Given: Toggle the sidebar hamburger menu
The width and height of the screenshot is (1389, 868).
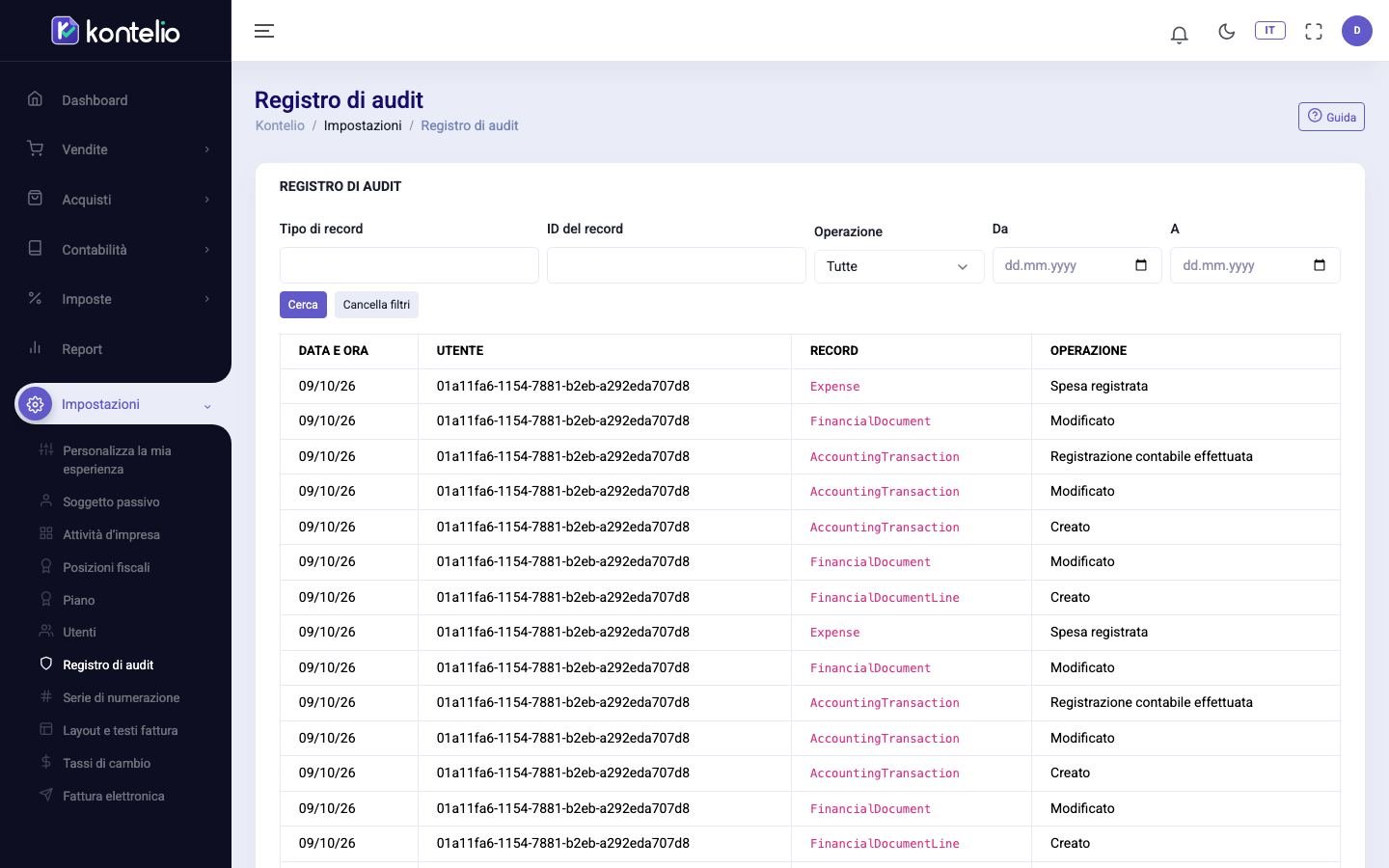Looking at the screenshot, I should click(x=264, y=31).
